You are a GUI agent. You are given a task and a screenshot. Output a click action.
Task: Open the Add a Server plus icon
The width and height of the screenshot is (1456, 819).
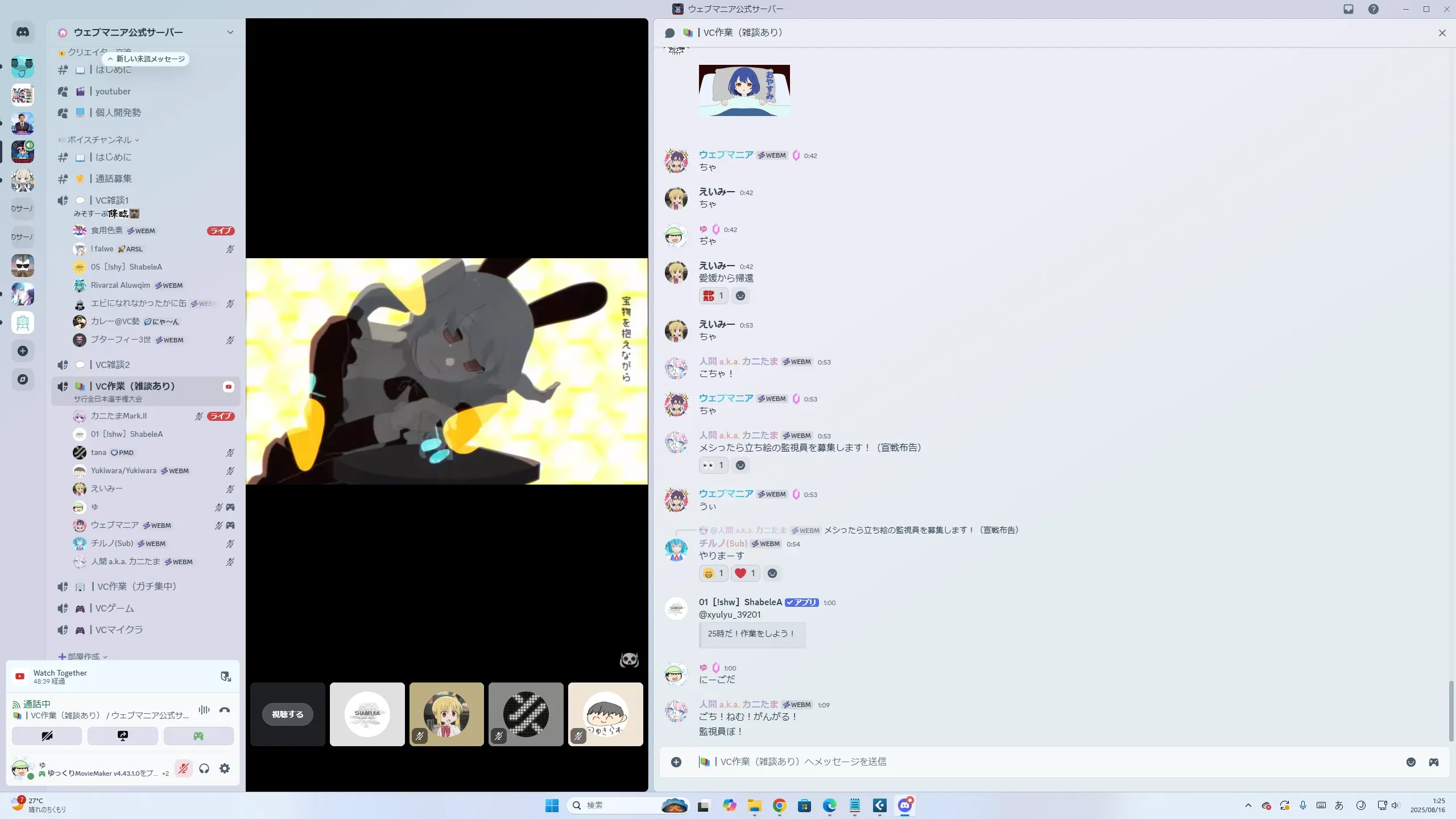pyautogui.click(x=23, y=351)
